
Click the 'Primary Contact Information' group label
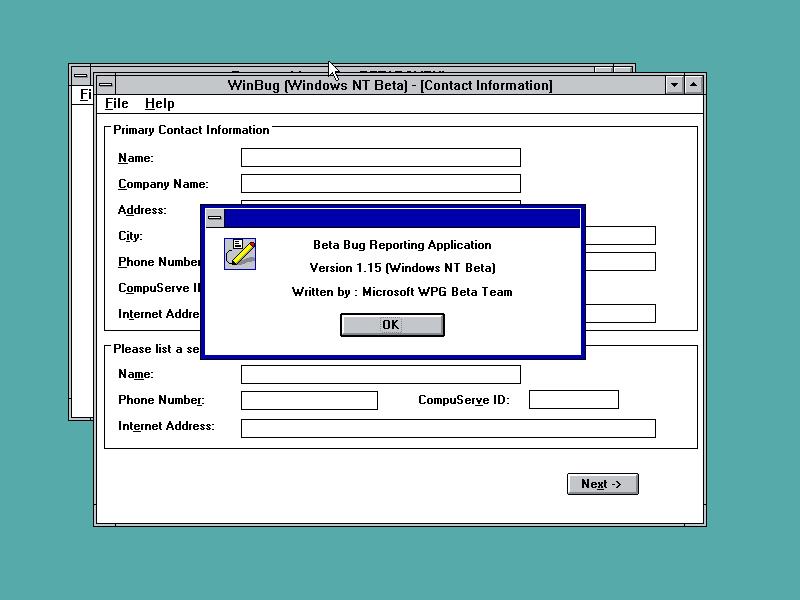[x=191, y=130]
